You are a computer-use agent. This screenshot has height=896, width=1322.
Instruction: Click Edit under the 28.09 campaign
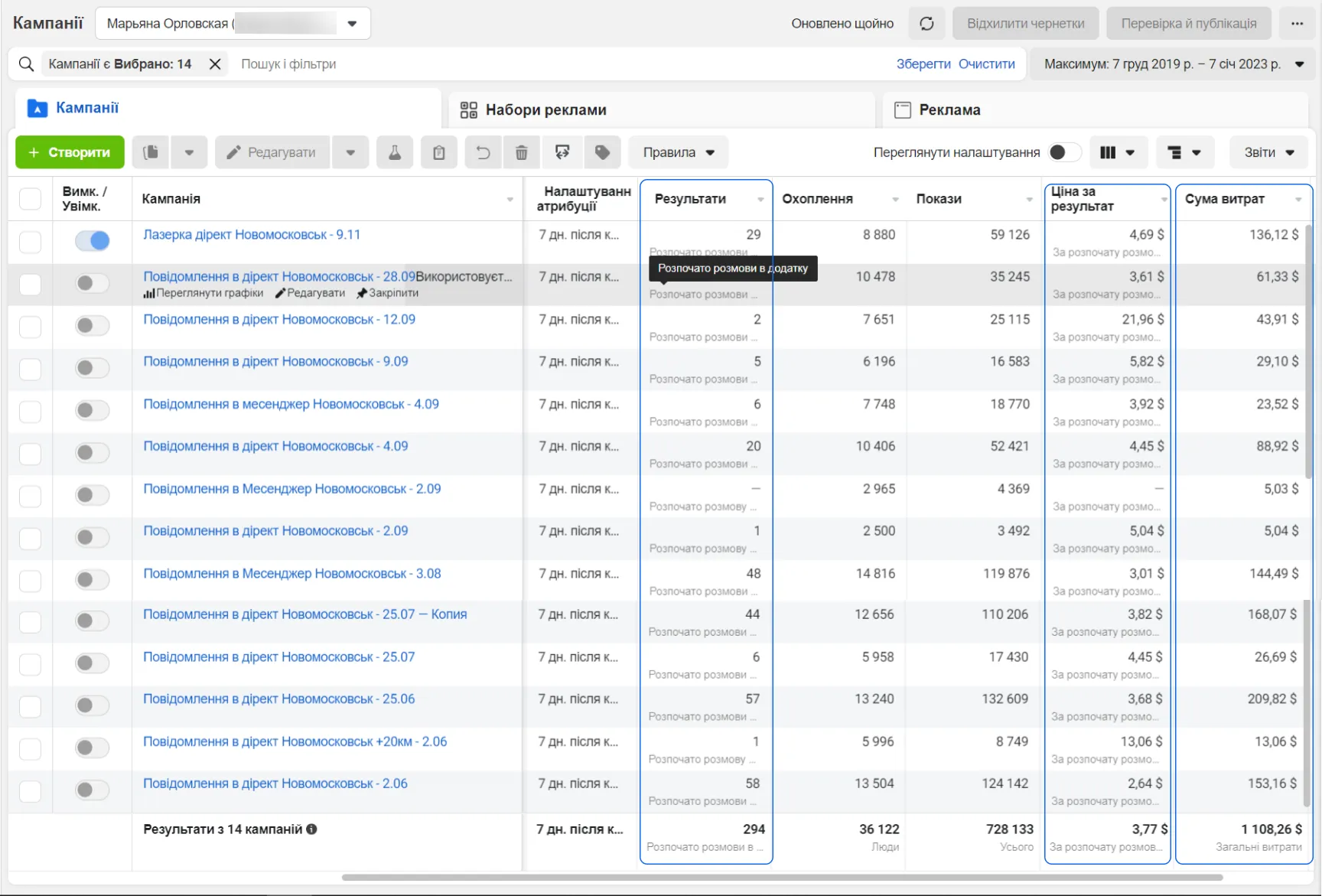pos(310,293)
